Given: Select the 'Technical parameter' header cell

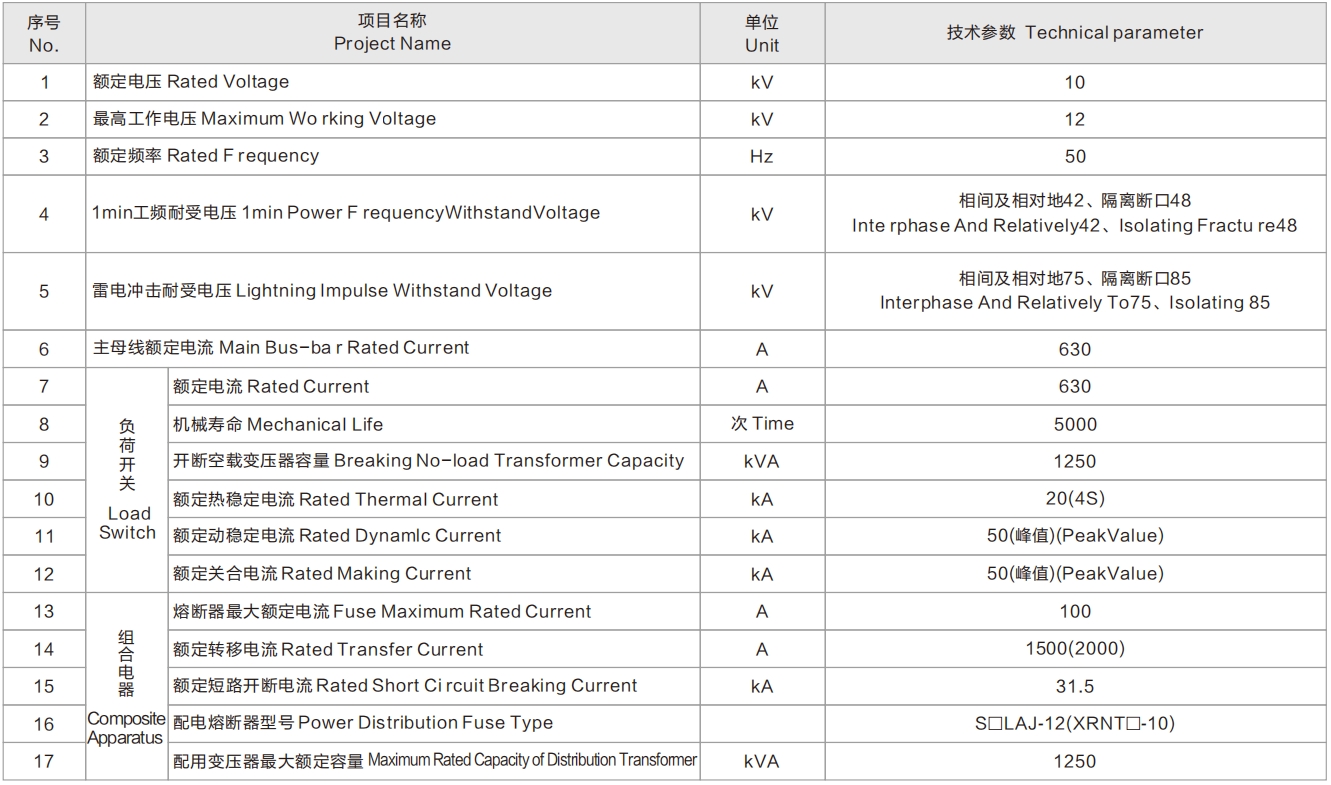Looking at the screenshot, I should coord(1074,33).
